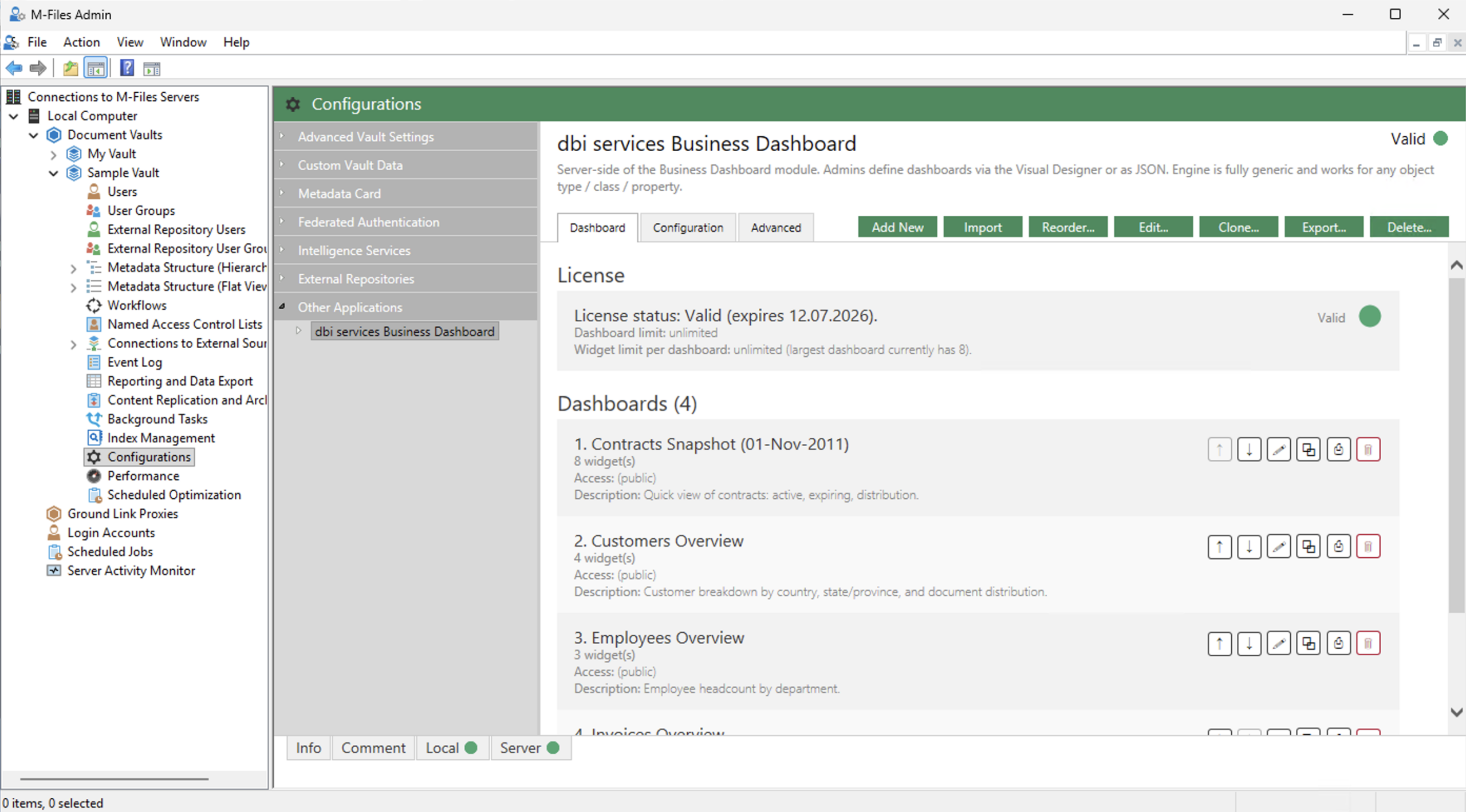Delete Employees Overview with red trash icon
The width and height of the screenshot is (1466, 812).
click(x=1368, y=643)
